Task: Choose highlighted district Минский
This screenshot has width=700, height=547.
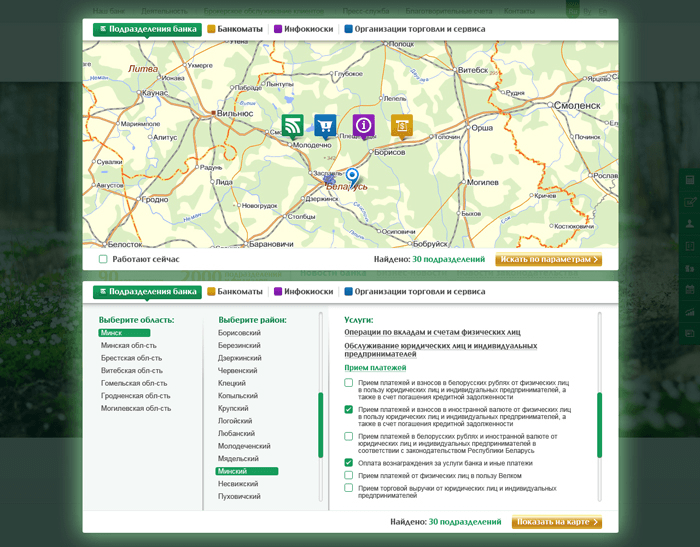Action: pyautogui.click(x=247, y=471)
